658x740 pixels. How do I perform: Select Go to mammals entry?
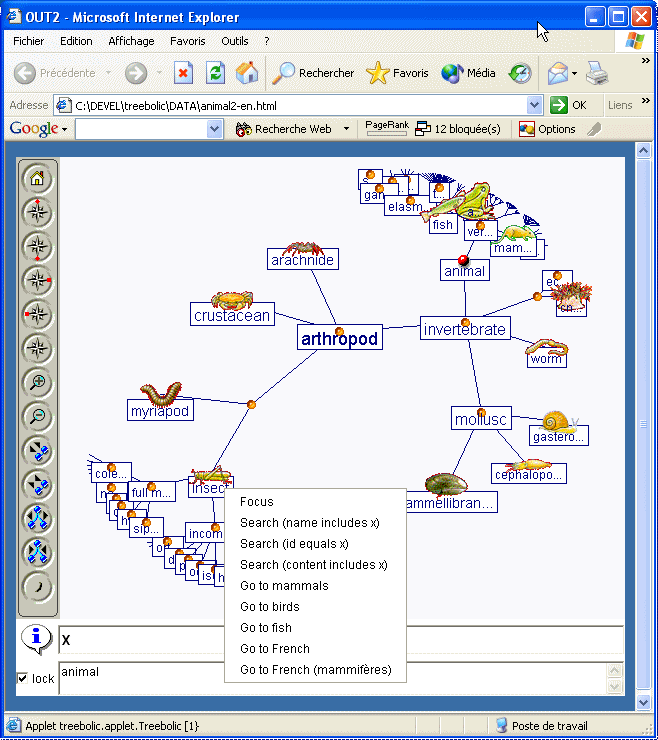(x=315, y=586)
